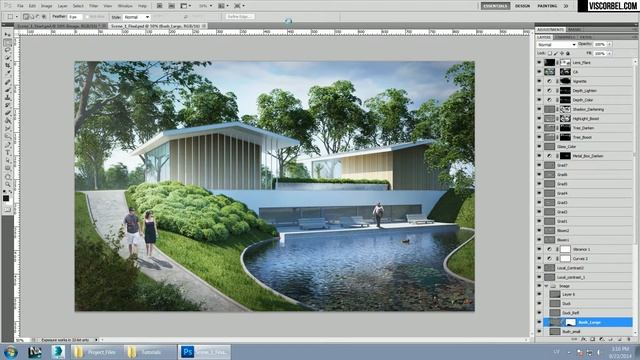Click the Layers panel vertical scrollbar
The height and width of the screenshot is (360, 640).
coord(635,197)
